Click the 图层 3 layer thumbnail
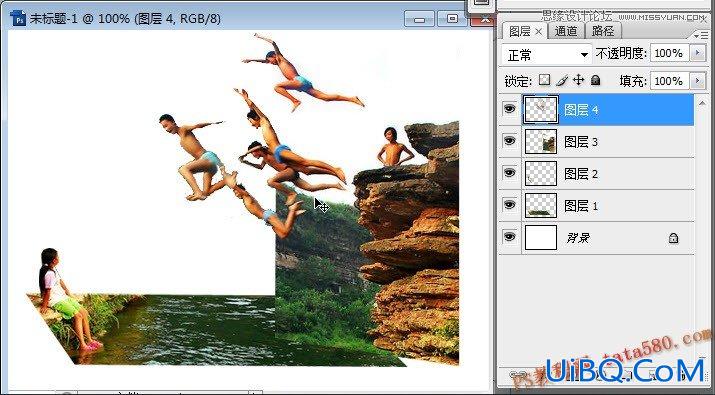This screenshot has height=395, width=715. coord(541,141)
